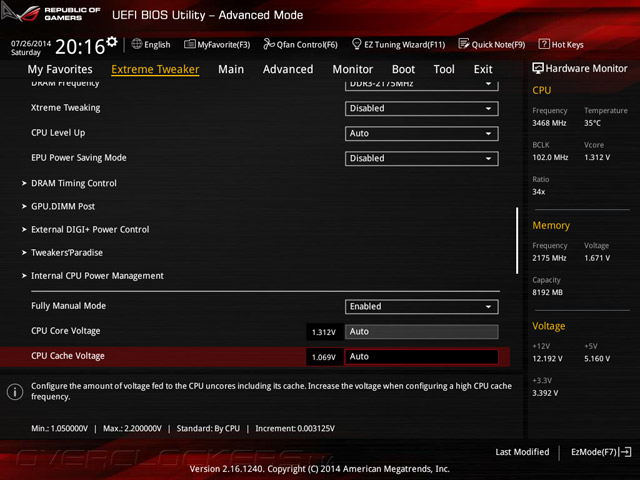Click the globe language icon
The image size is (640, 480).
[x=137, y=44]
